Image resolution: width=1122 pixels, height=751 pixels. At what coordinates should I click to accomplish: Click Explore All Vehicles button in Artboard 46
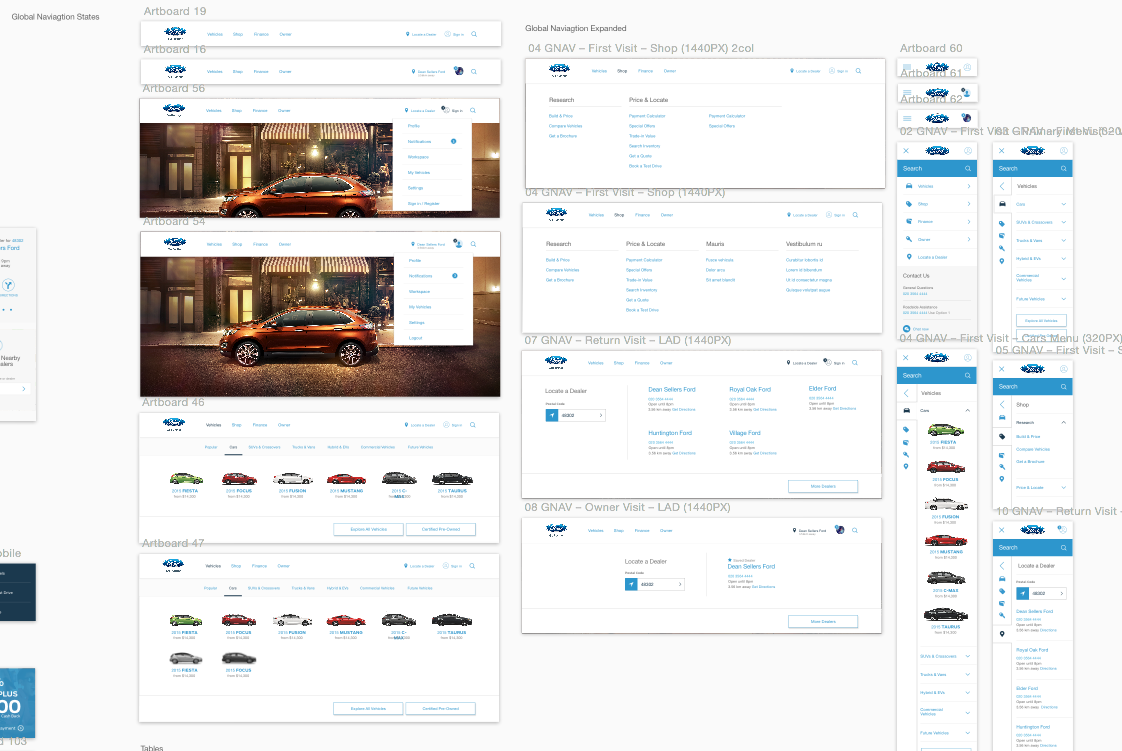coord(368,529)
